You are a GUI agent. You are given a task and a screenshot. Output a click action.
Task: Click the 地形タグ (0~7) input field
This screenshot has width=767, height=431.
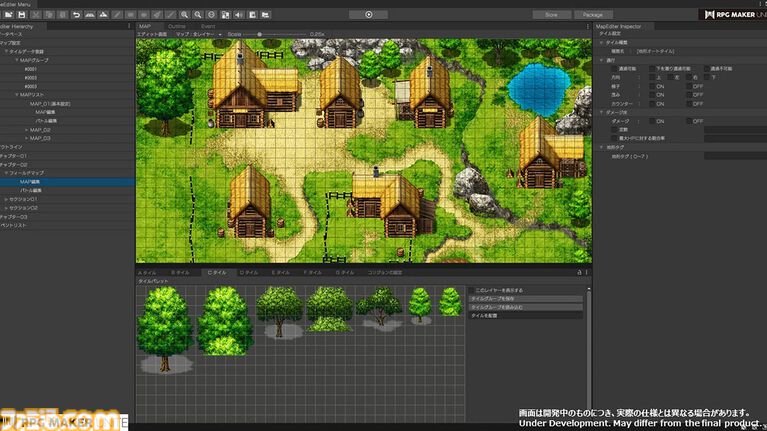(x=735, y=156)
